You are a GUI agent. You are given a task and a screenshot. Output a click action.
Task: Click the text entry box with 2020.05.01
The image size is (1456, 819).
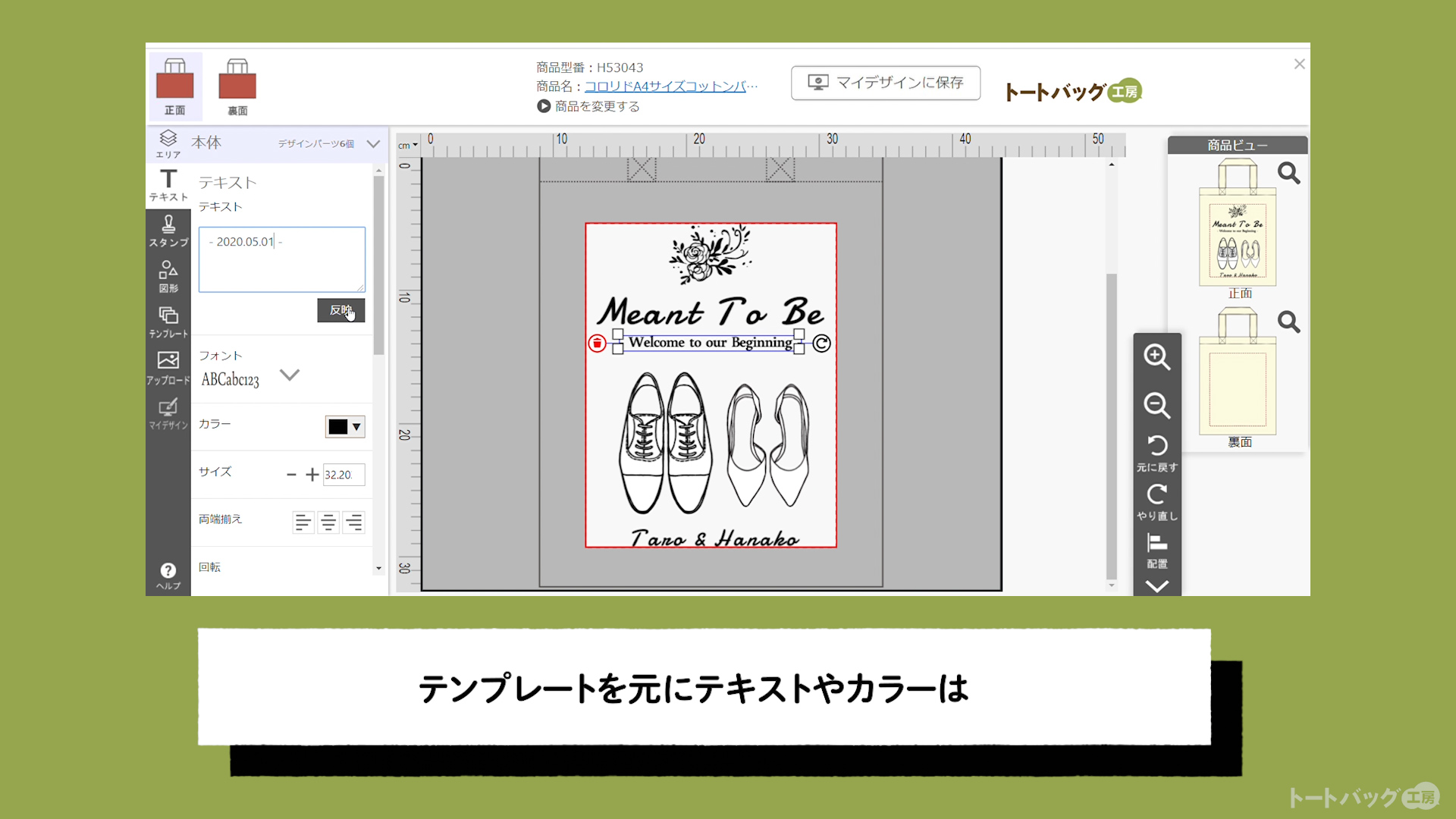(x=282, y=259)
